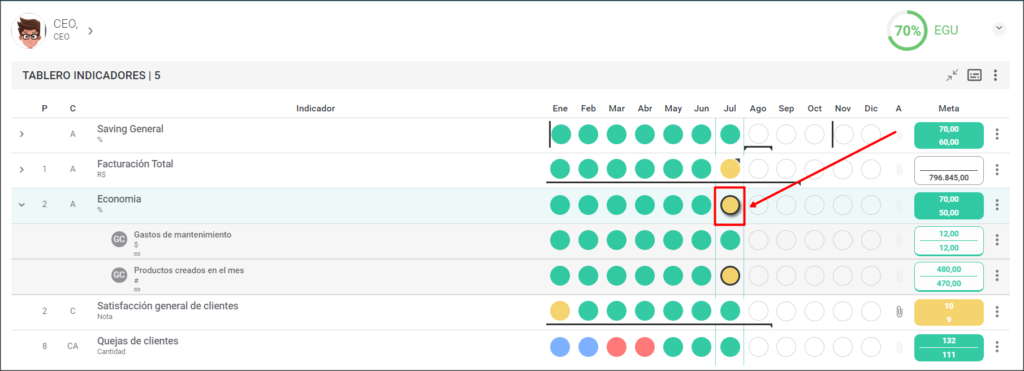This screenshot has width=1024, height=371.
Task: Open the Satisfacción general de clientes indicator
Action: (x=168, y=305)
